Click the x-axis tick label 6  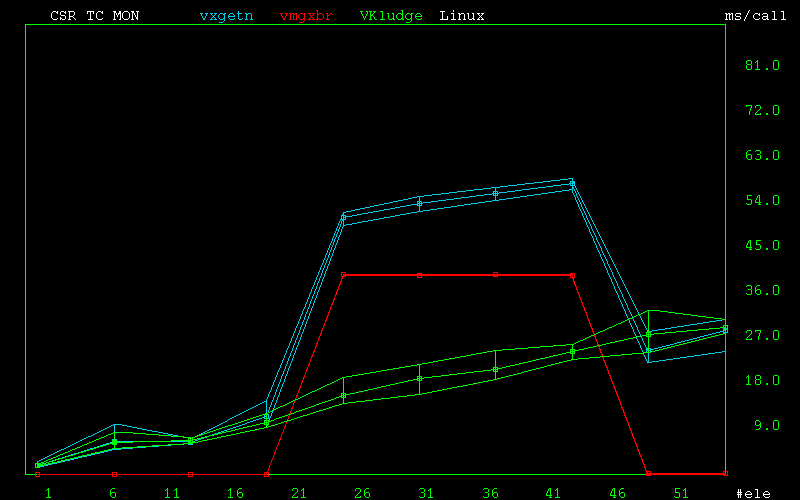click(x=113, y=493)
